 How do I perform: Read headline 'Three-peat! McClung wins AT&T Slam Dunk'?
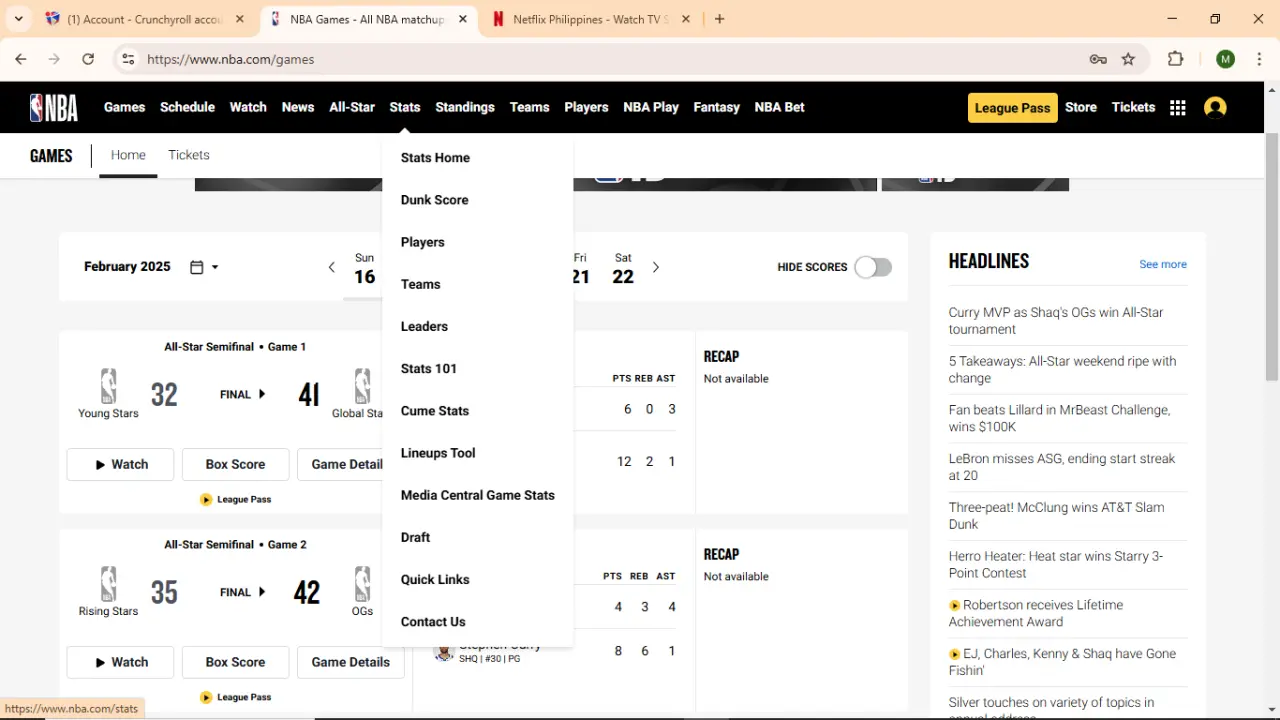coord(1057,515)
